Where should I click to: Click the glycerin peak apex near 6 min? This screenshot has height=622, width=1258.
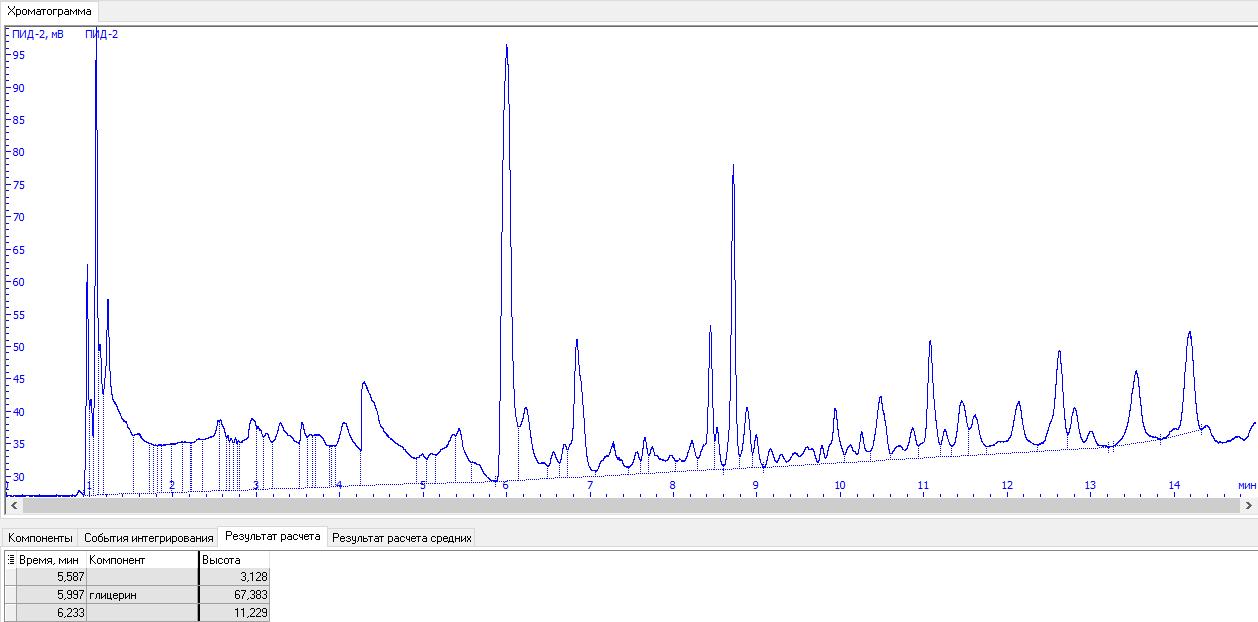click(x=507, y=46)
